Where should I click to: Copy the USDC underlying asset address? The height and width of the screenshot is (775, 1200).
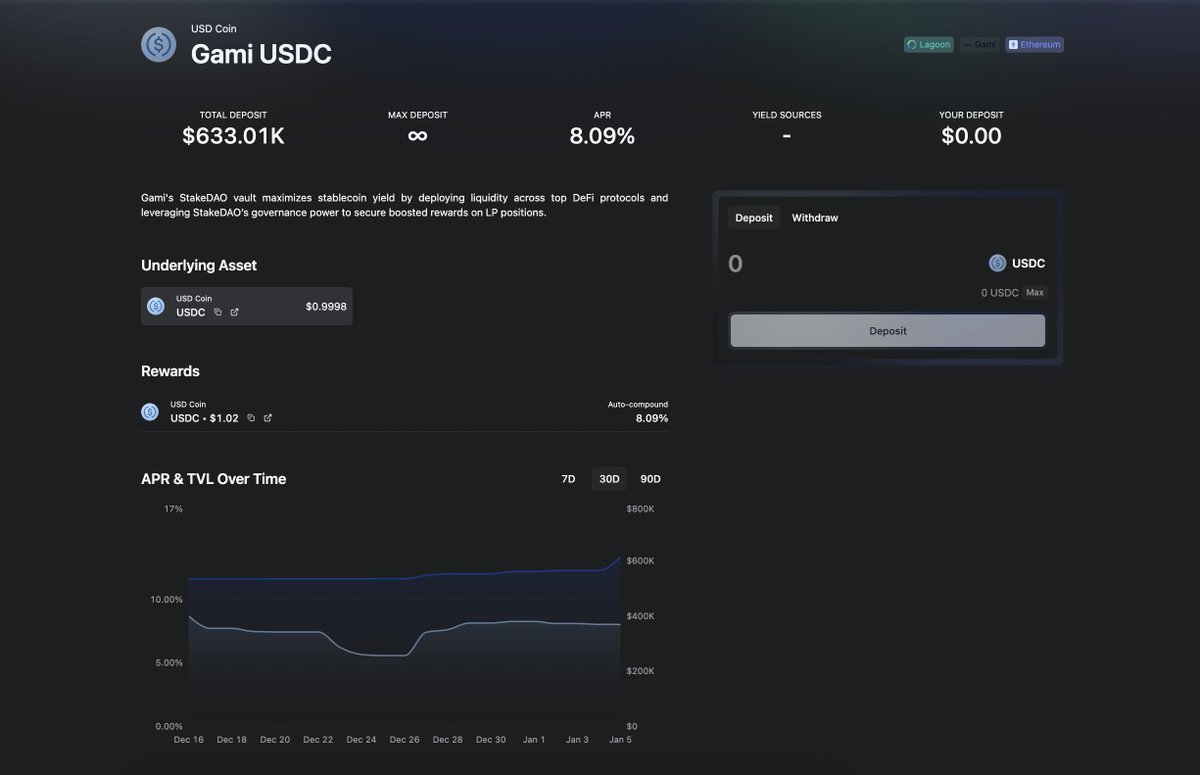tap(218, 312)
